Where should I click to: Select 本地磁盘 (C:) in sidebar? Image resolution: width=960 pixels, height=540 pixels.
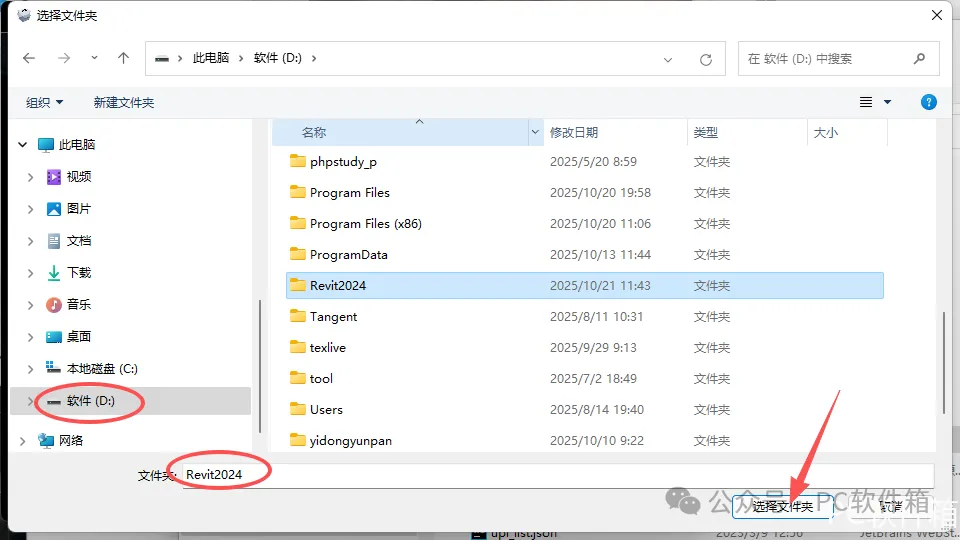102,369
